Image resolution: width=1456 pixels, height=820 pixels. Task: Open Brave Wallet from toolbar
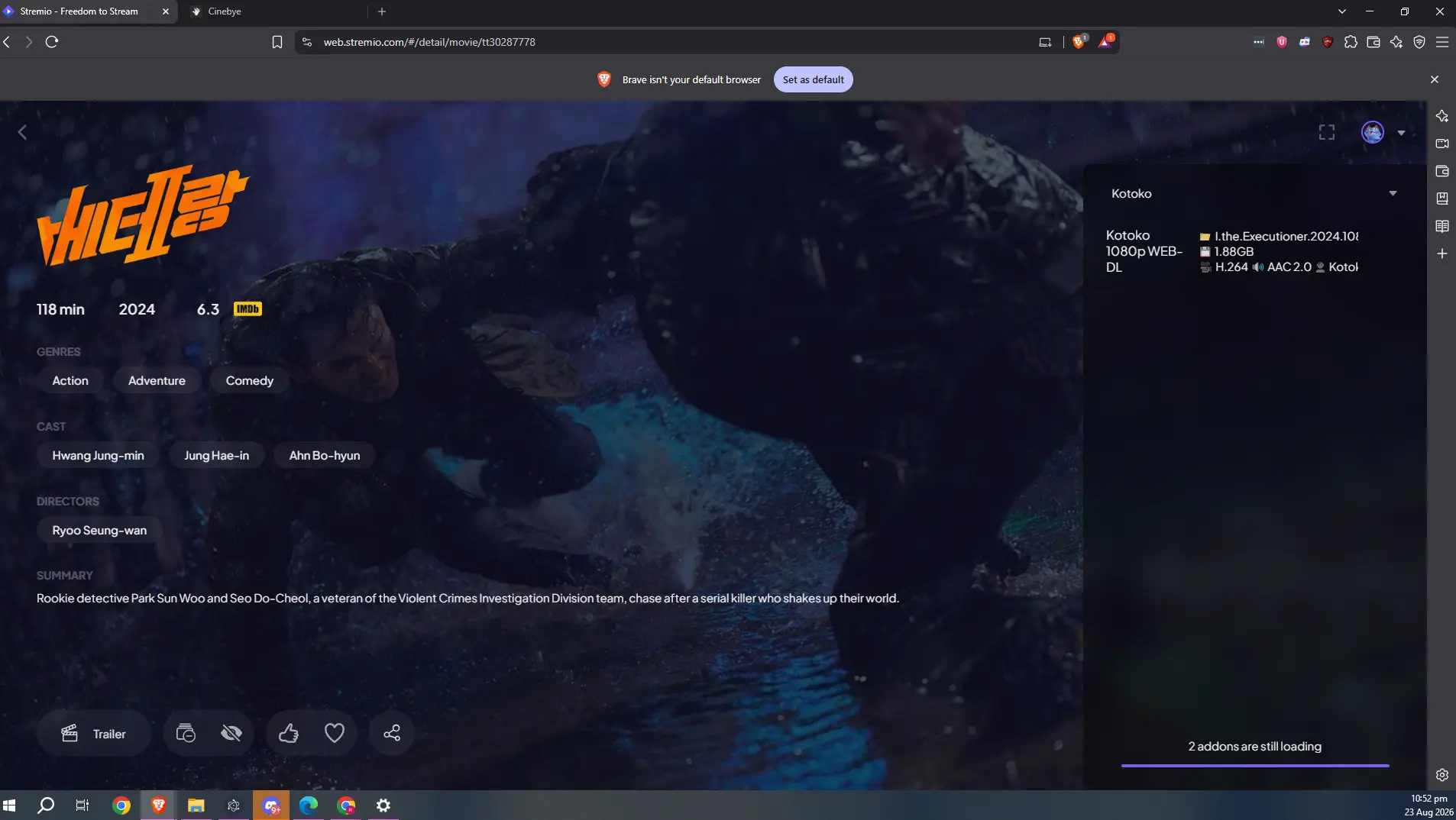coord(1373,42)
